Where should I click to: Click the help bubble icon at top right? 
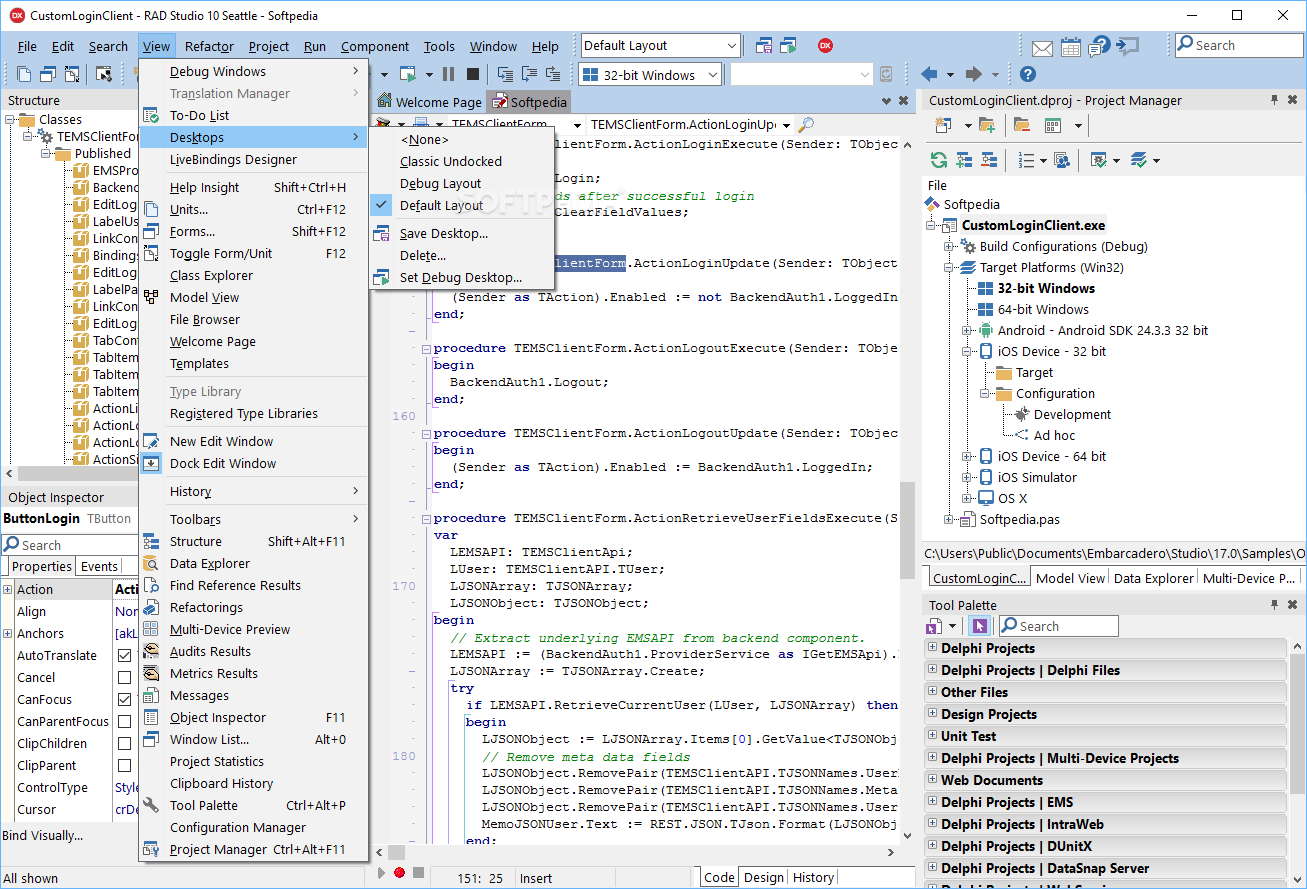click(1100, 46)
